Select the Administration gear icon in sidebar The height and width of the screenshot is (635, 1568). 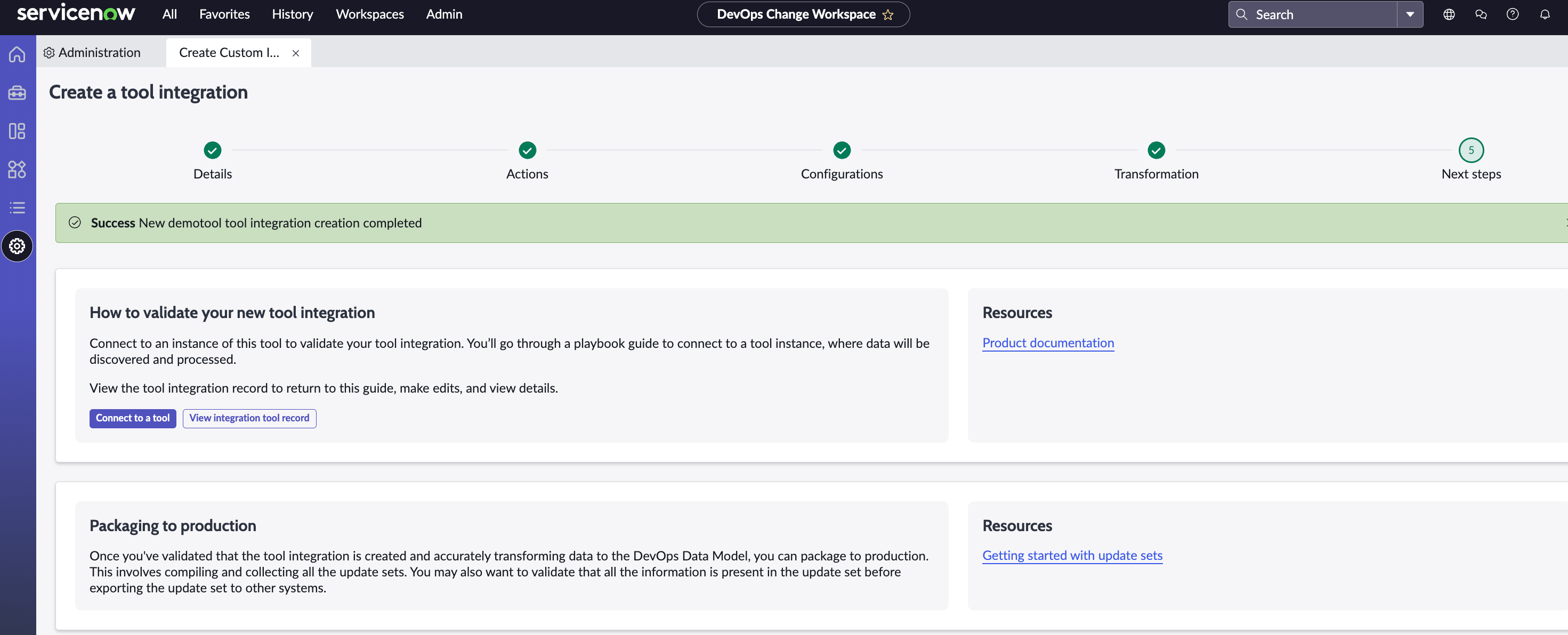point(17,246)
